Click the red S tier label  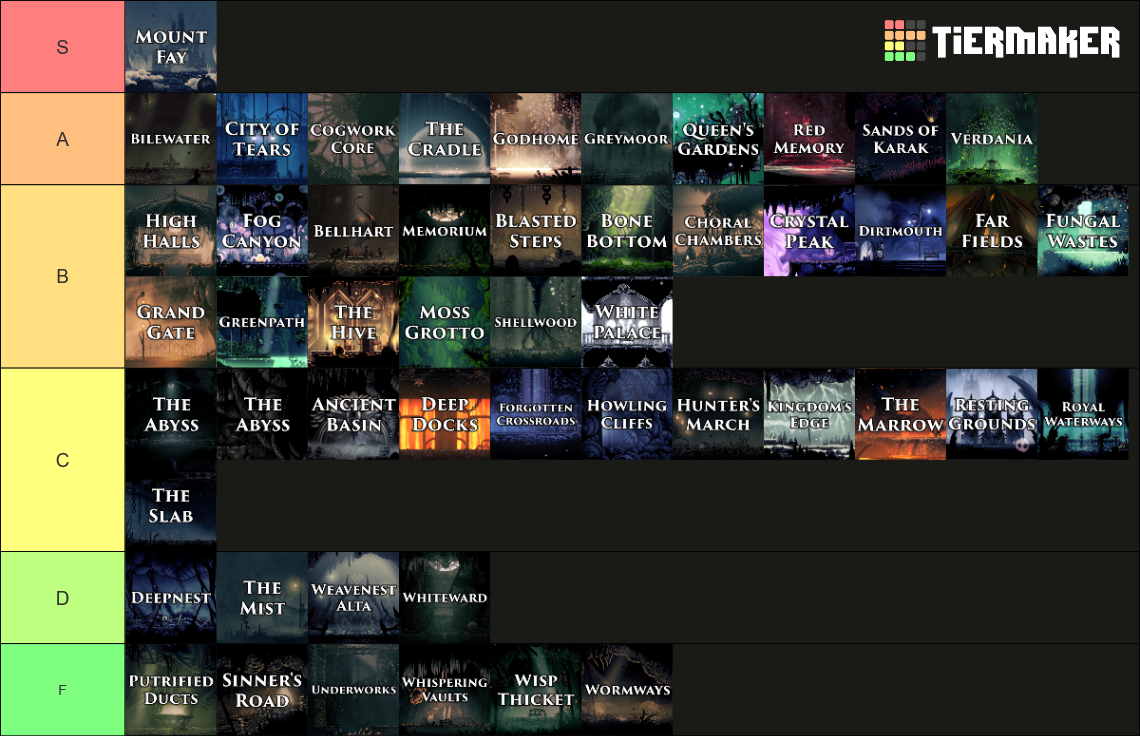[x=63, y=47]
